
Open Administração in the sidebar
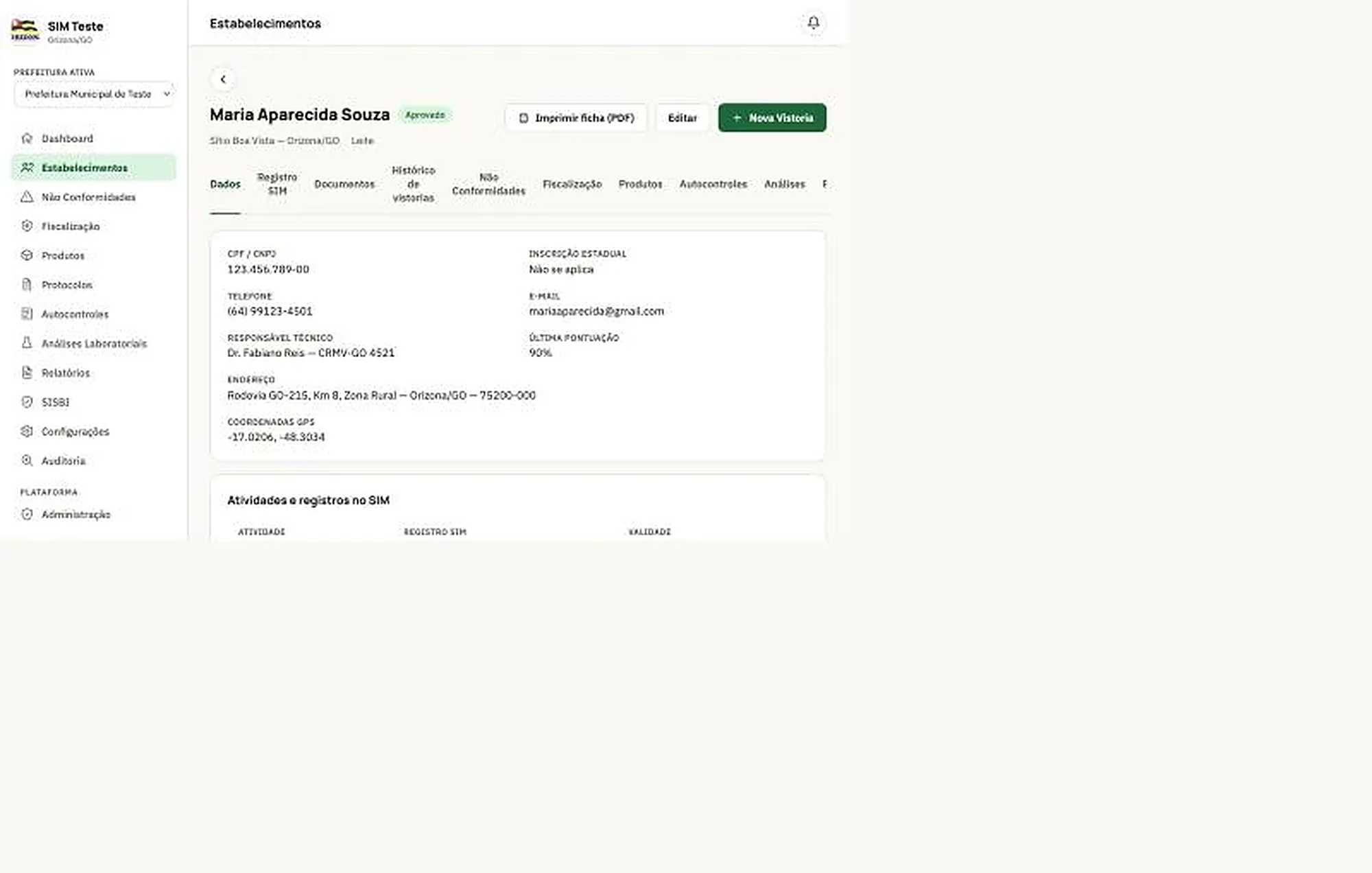pos(94,514)
